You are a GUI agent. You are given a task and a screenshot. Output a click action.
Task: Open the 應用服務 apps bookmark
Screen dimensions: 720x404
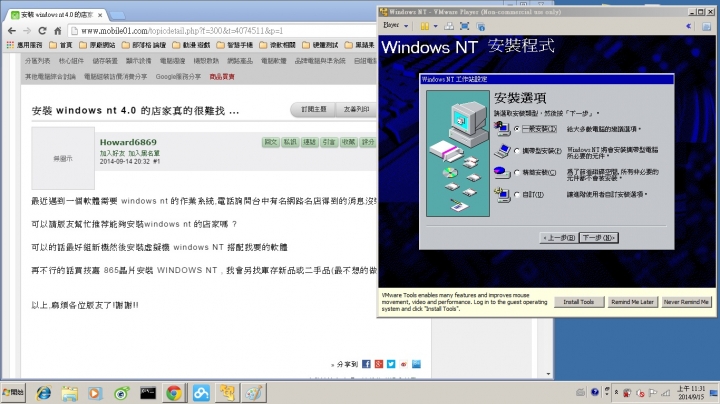[x=24, y=45]
